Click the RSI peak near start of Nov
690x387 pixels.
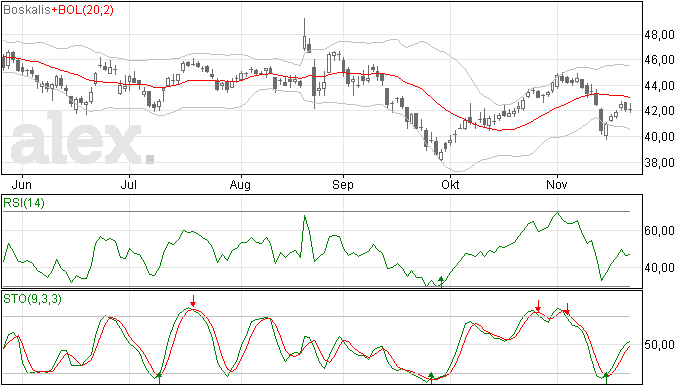click(x=558, y=213)
